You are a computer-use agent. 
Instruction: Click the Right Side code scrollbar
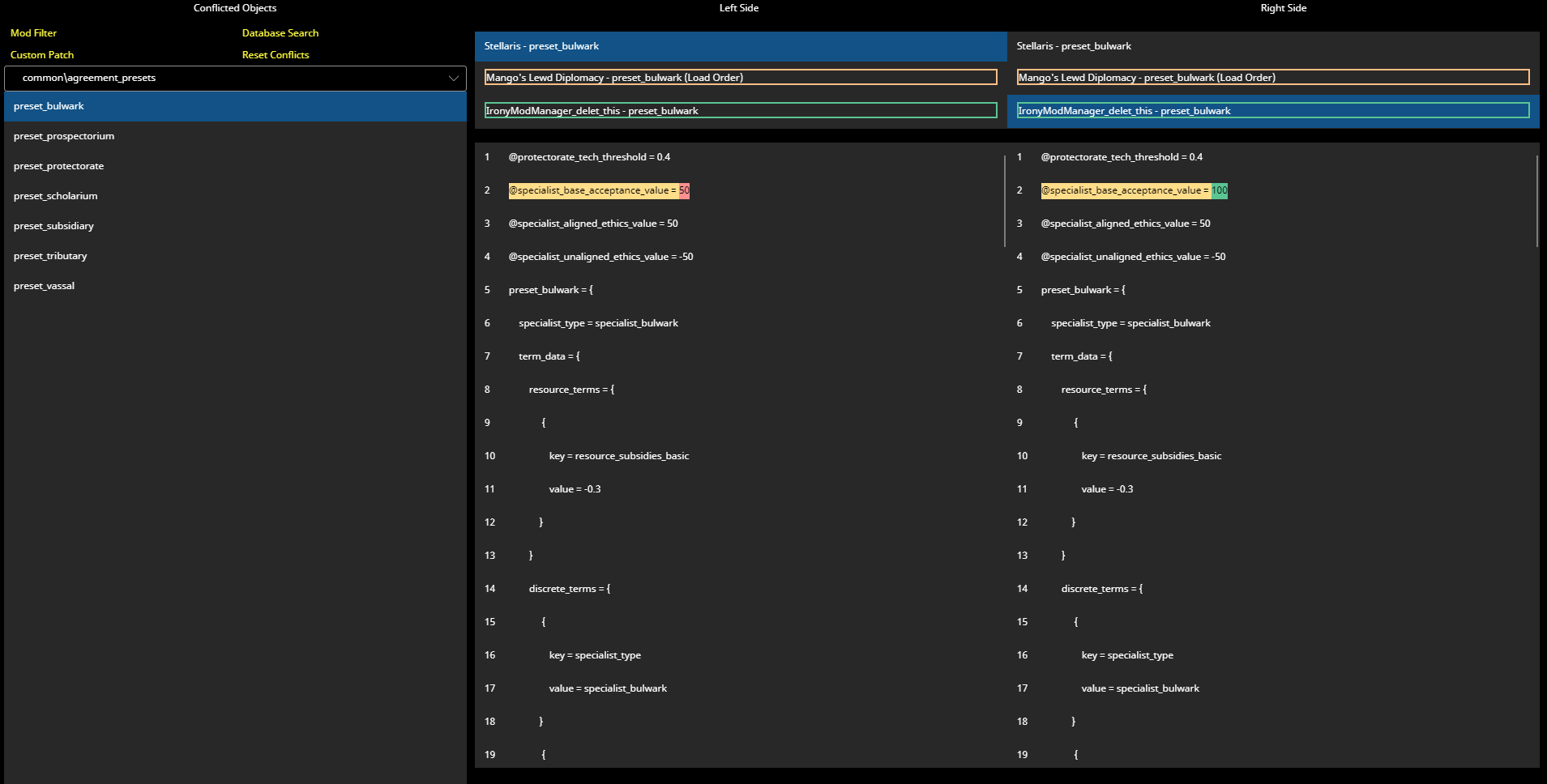[x=1537, y=201]
